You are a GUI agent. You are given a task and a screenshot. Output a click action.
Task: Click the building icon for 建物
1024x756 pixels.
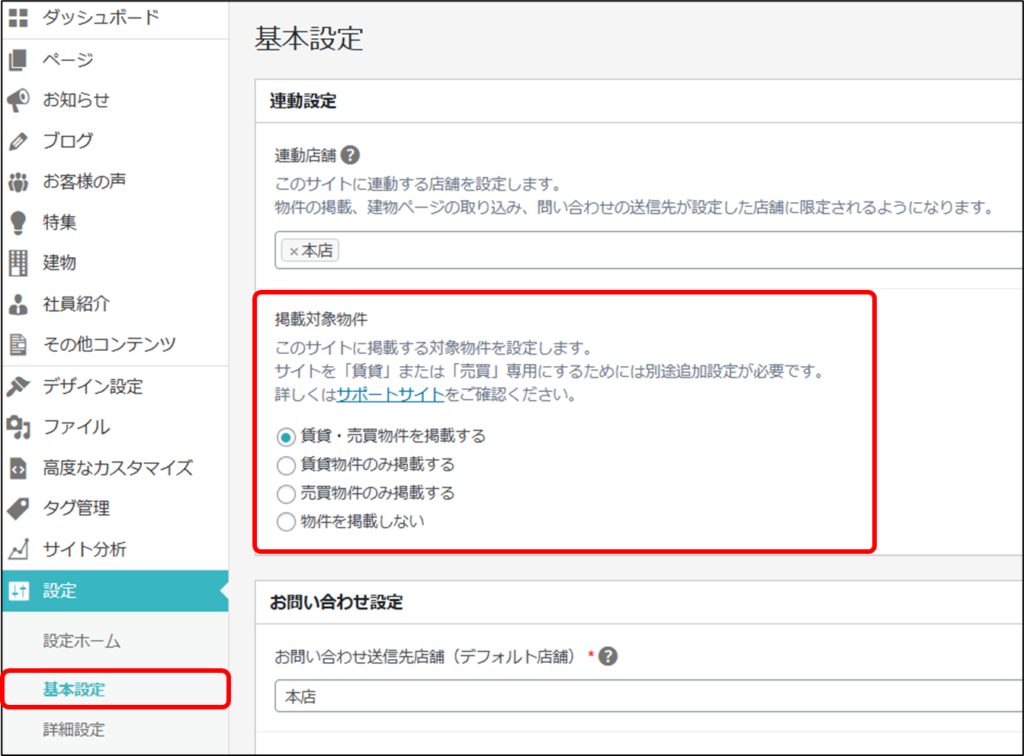coord(18,263)
